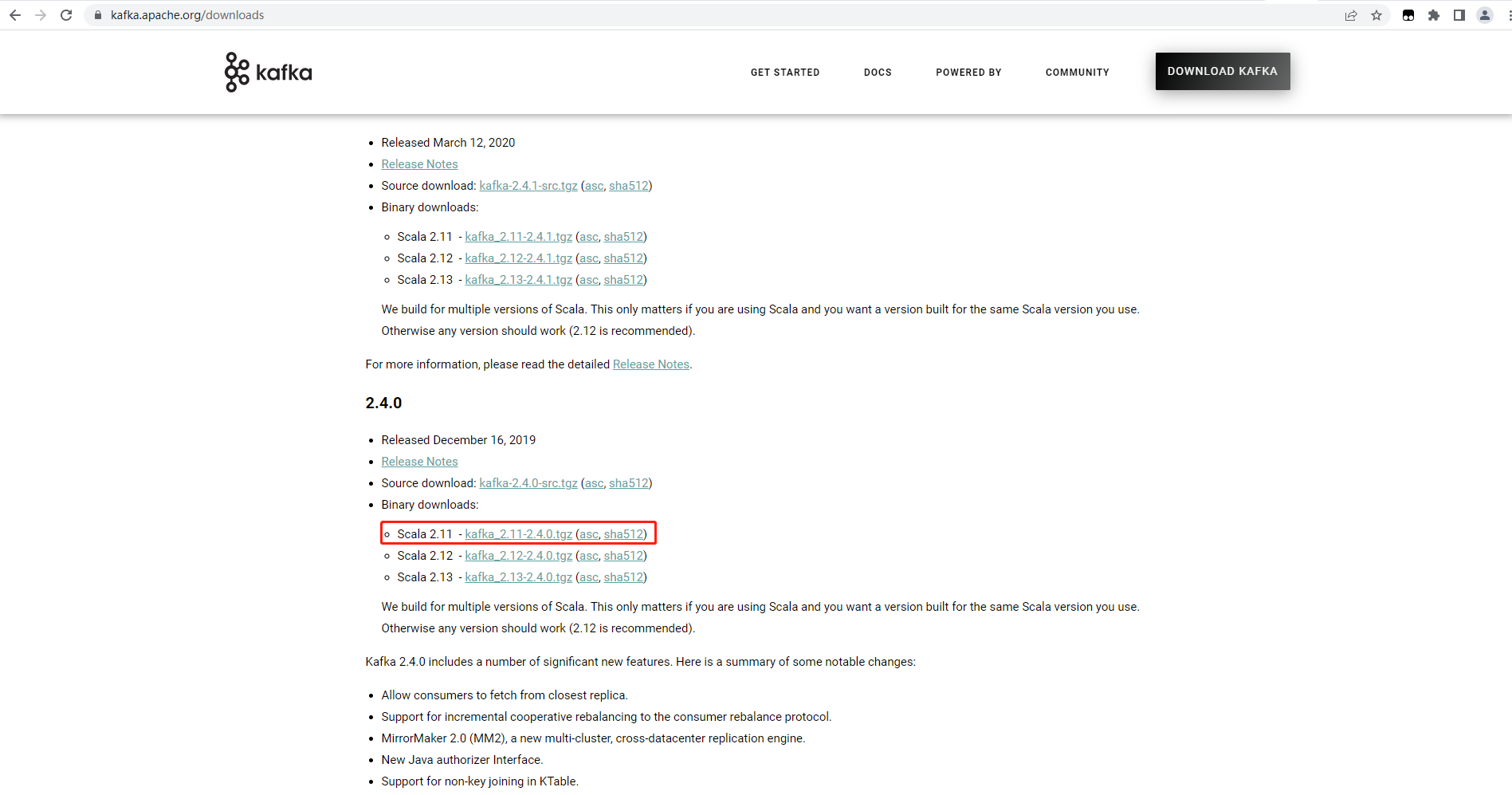
Task: Click the lock icon in address bar
Action: click(98, 15)
